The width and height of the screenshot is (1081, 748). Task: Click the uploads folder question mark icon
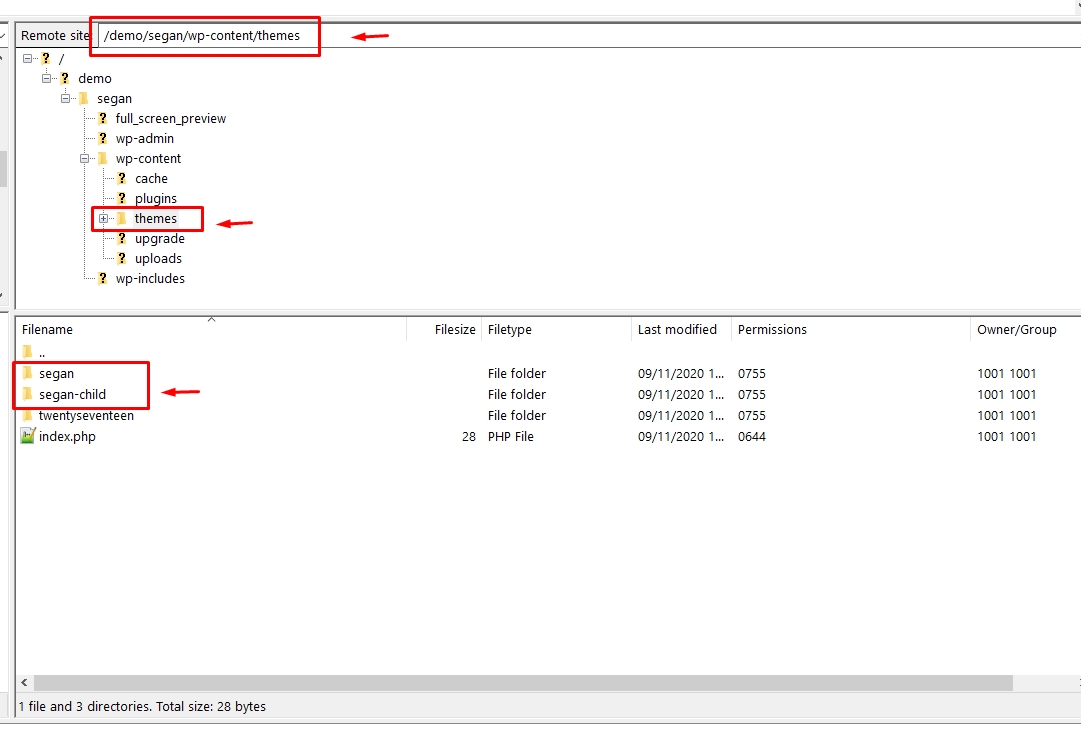[x=121, y=258]
